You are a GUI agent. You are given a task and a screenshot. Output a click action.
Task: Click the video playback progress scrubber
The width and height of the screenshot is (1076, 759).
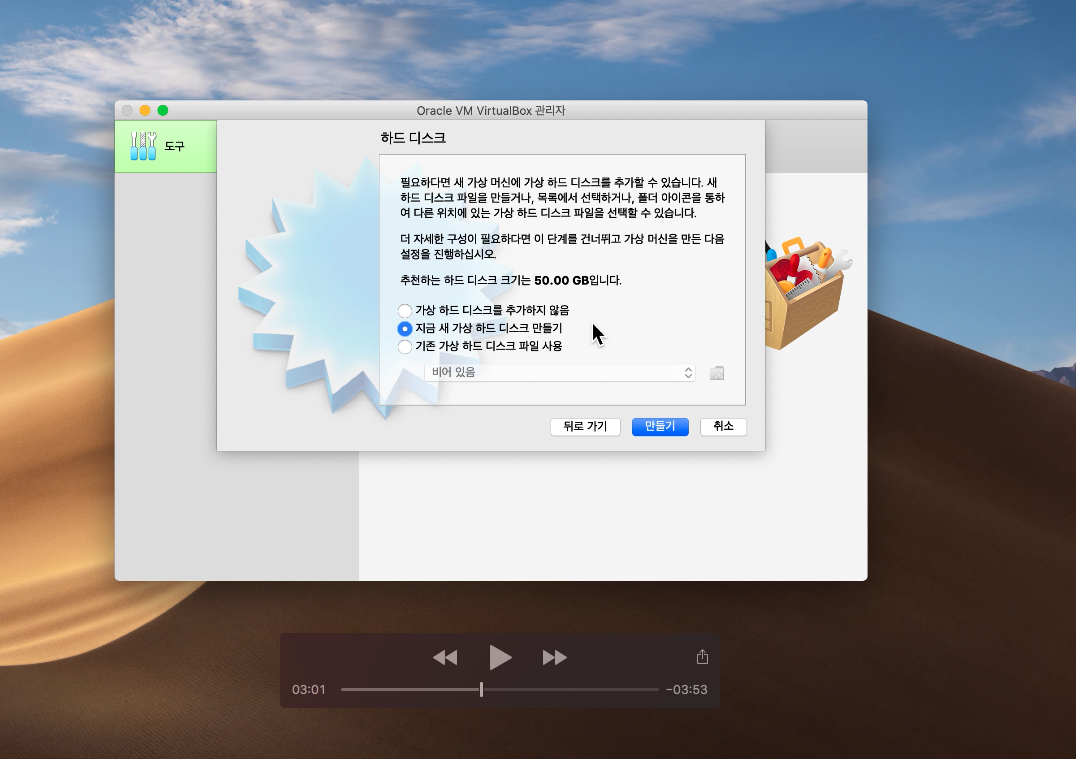(x=482, y=689)
